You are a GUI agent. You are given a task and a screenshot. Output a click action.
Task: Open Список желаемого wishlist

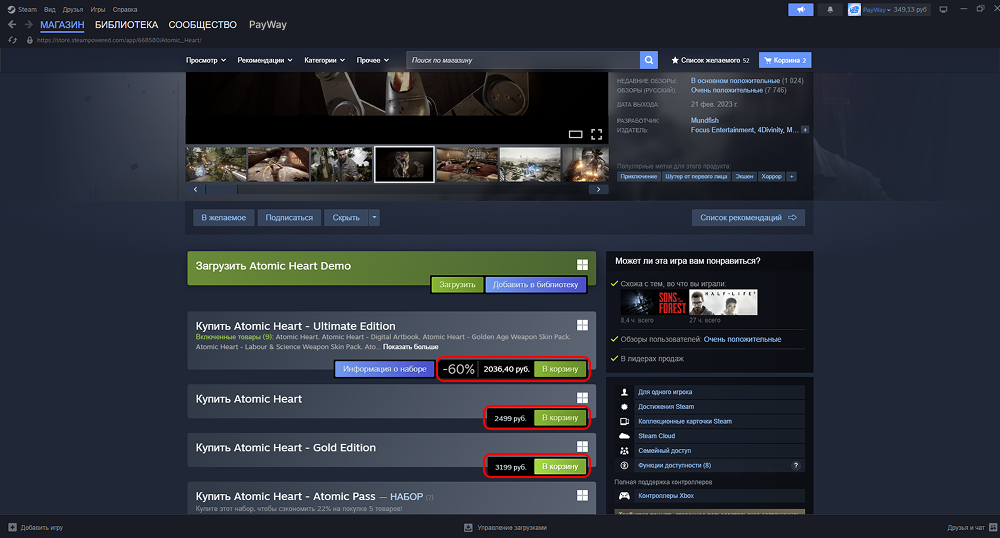710,60
